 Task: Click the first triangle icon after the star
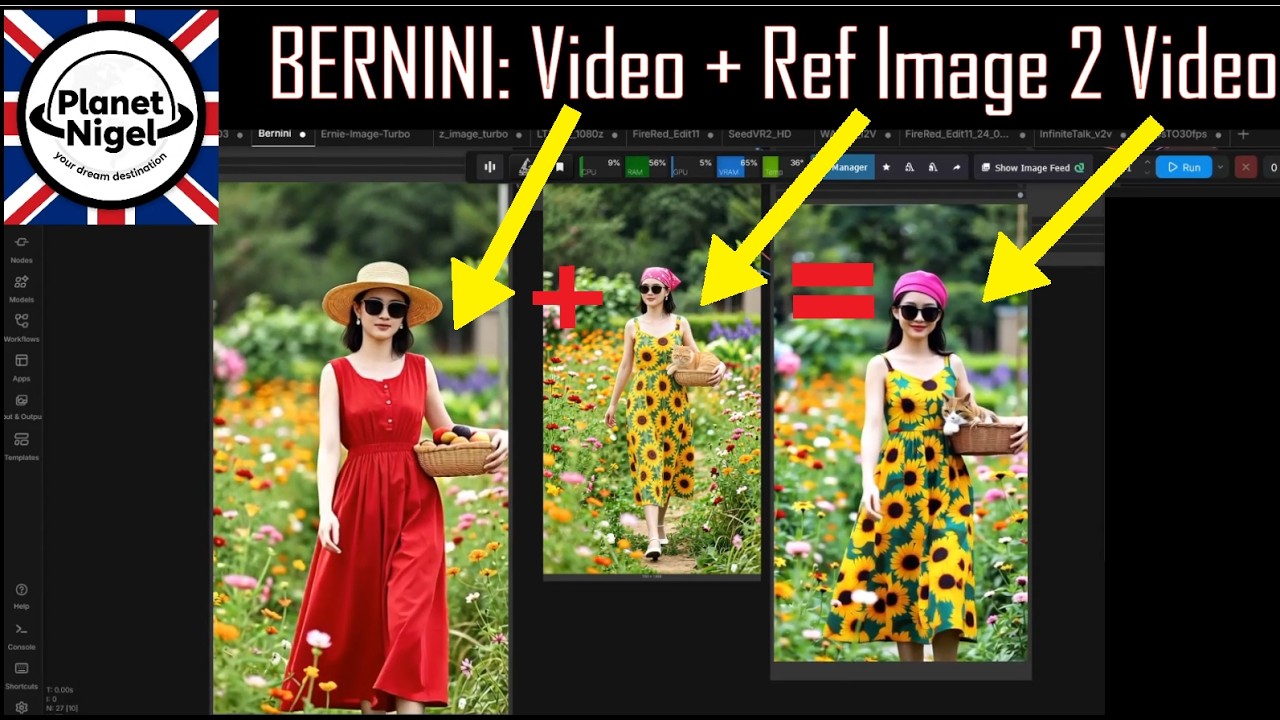(909, 167)
